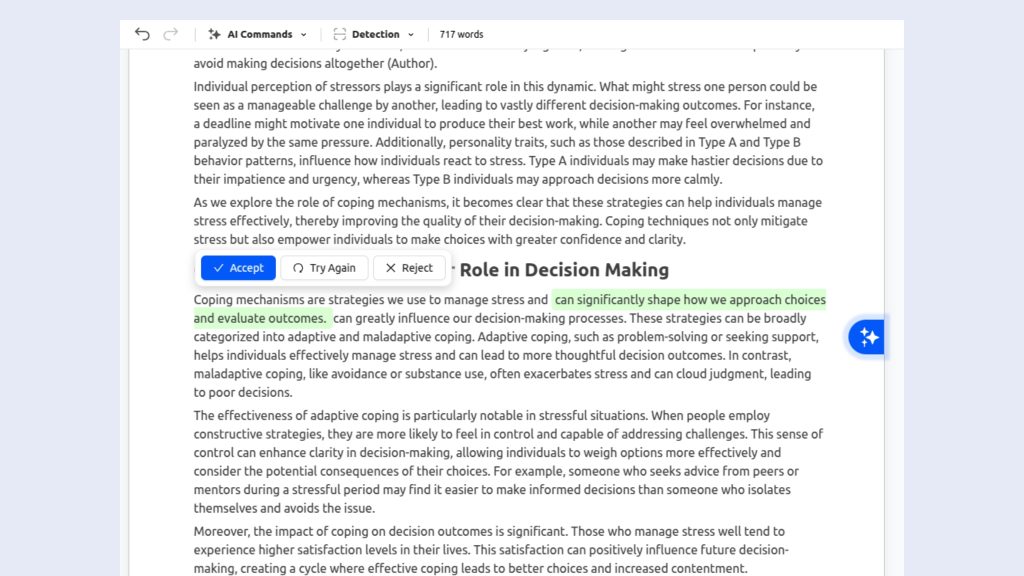Click the 717 words counter
Screen dimensions: 1024x576
(460, 34)
